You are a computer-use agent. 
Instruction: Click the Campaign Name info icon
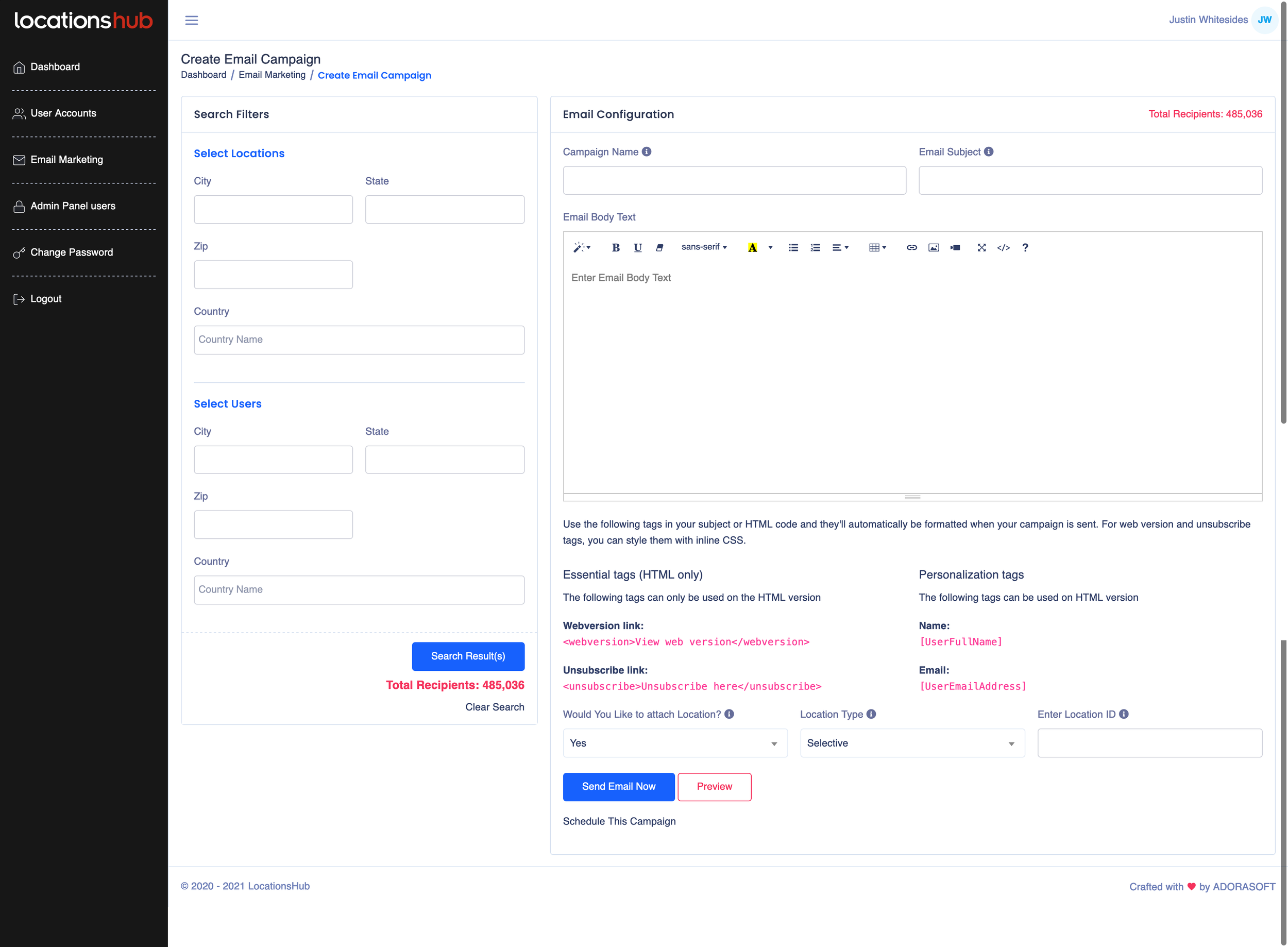pos(647,152)
